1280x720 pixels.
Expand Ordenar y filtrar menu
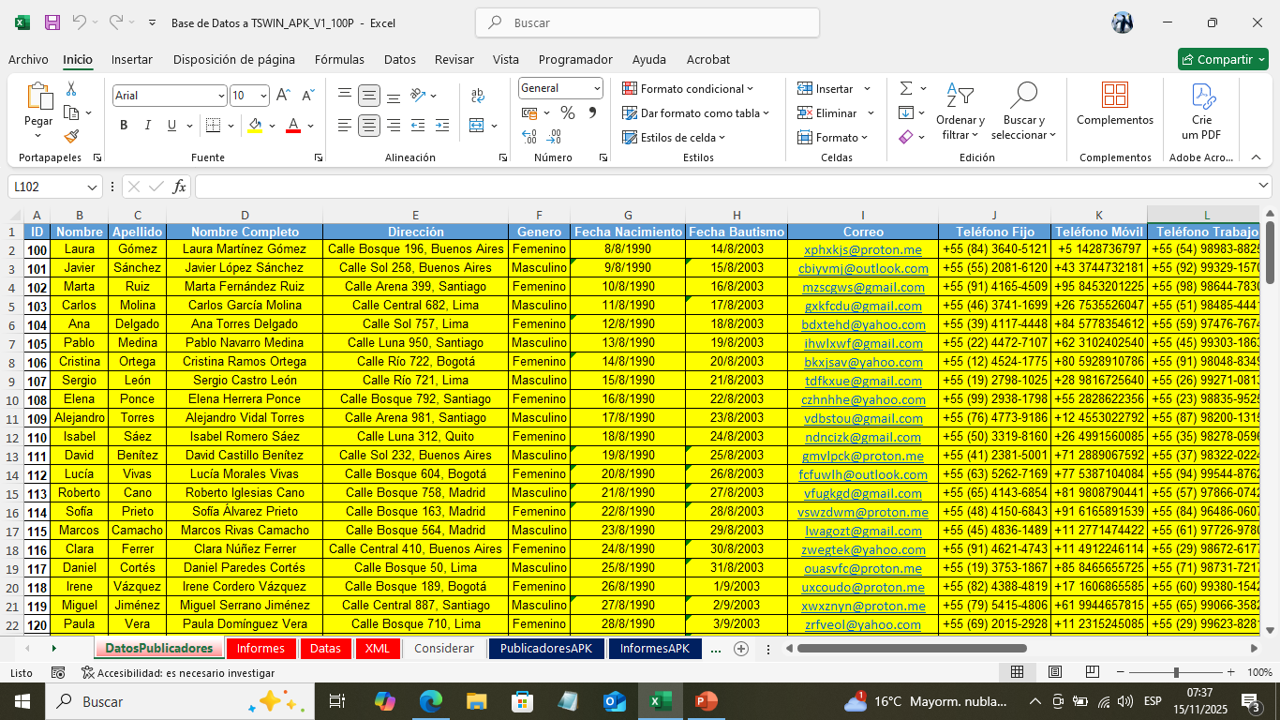(x=960, y=110)
